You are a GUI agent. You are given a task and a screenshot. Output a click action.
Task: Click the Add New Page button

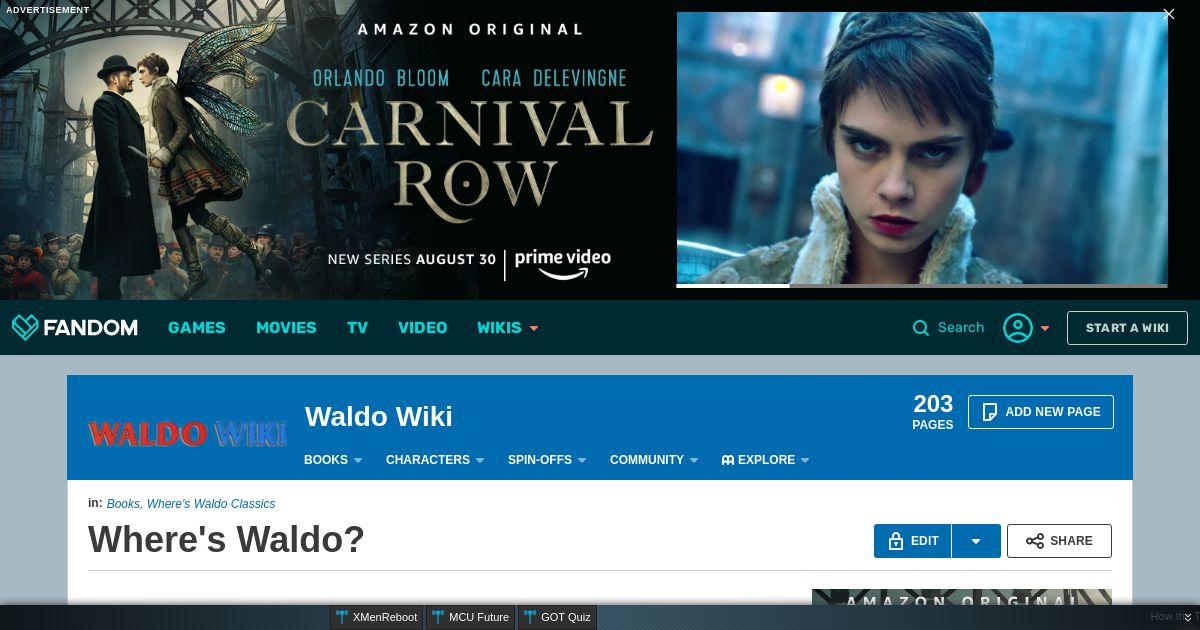tap(1040, 412)
